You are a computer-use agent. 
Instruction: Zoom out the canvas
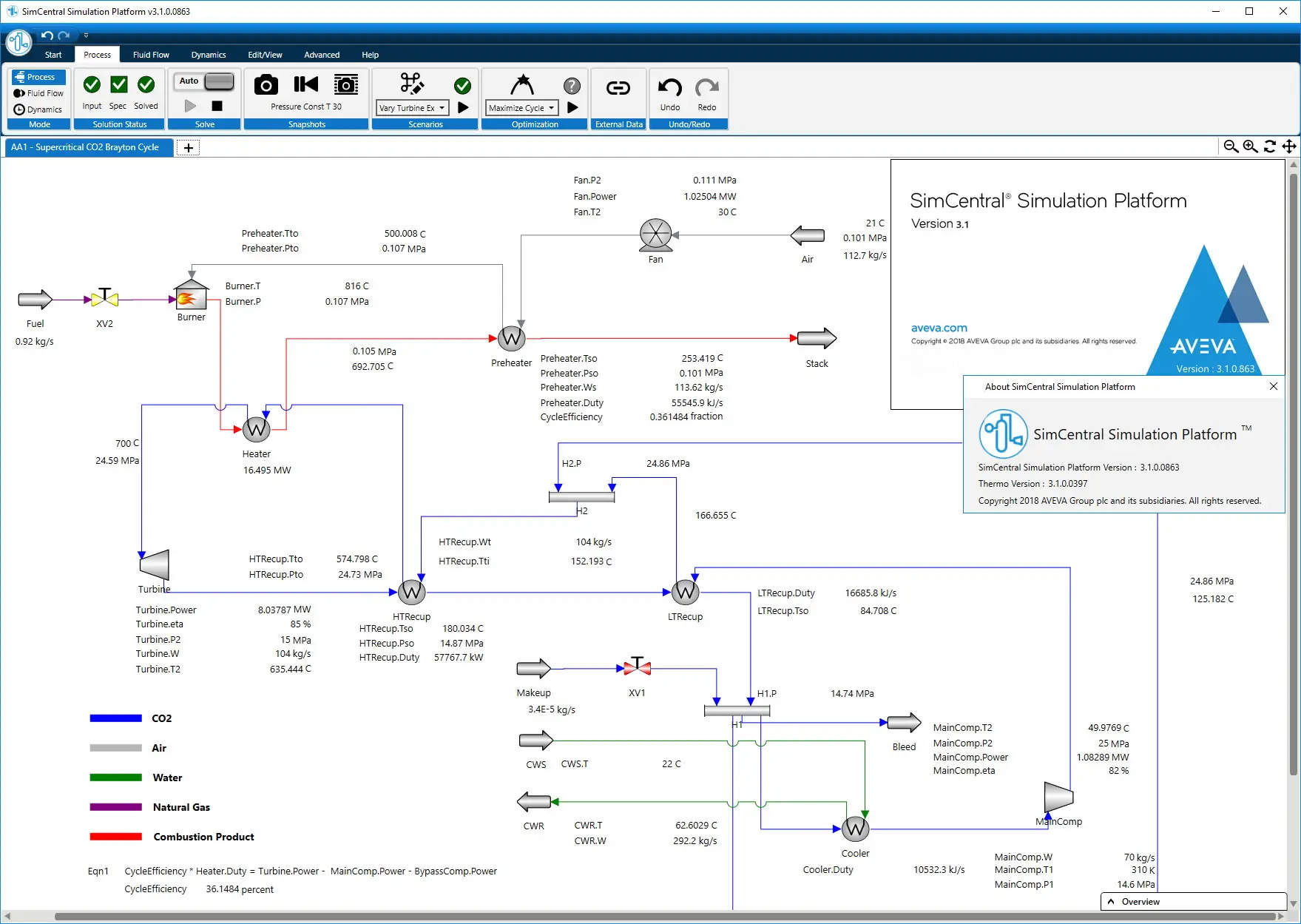(1231, 146)
